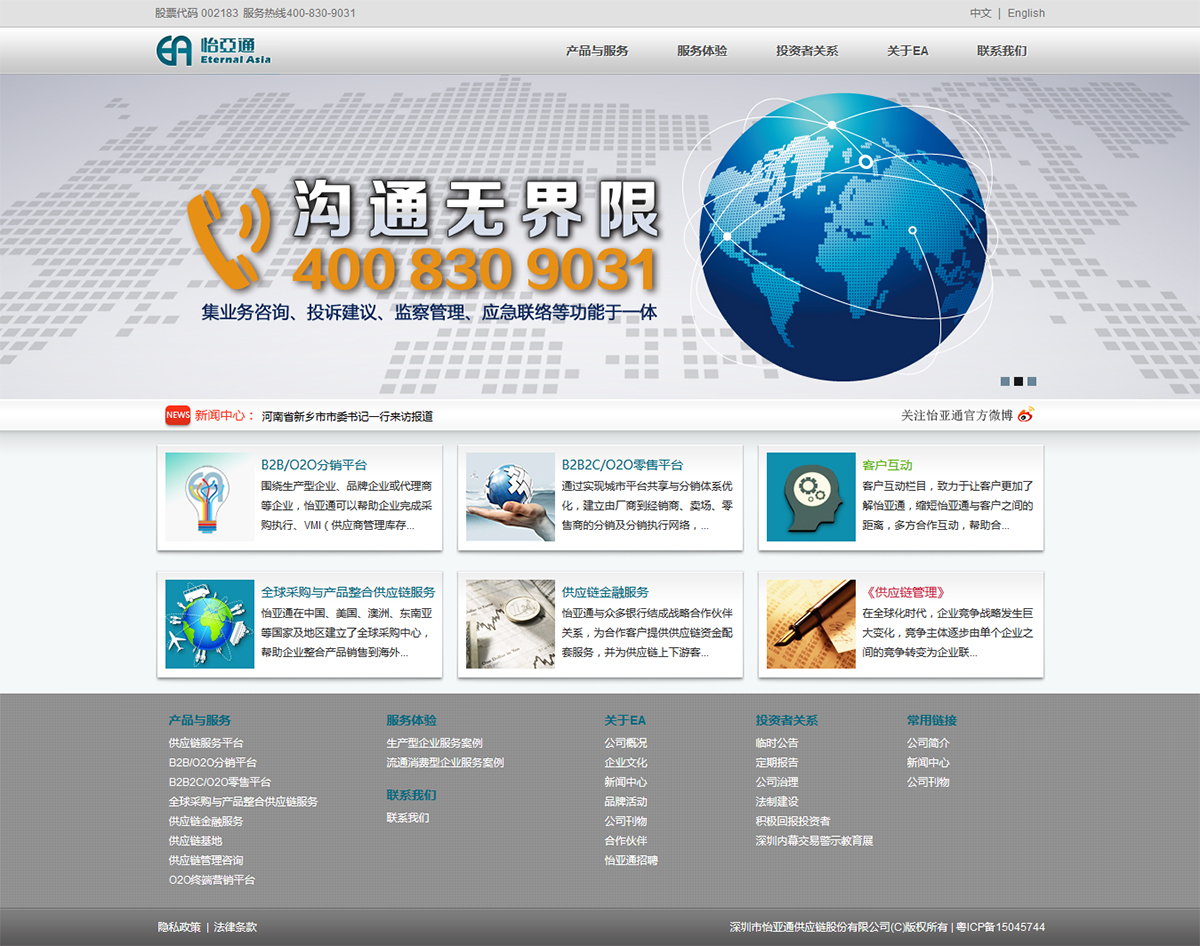Select the head-with-gears customer interaction icon
1200x946 pixels.
tap(810, 497)
